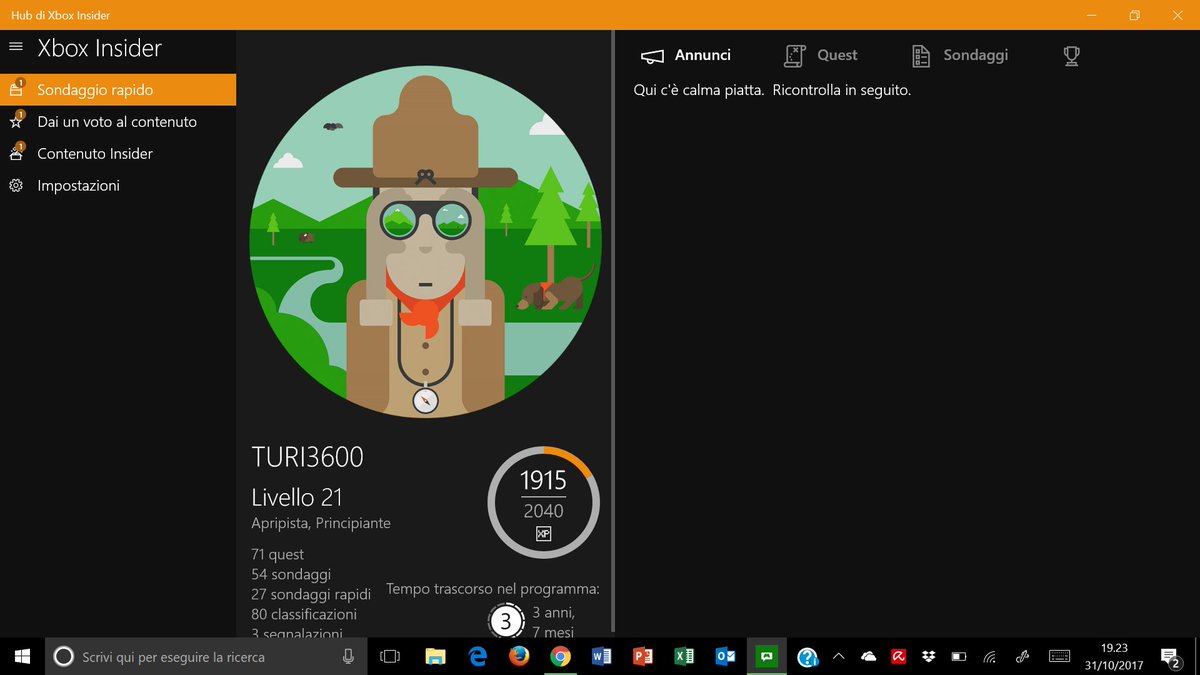The image size is (1200, 675).
Task: Click the star icon for content rating
Action: coord(16,121)
